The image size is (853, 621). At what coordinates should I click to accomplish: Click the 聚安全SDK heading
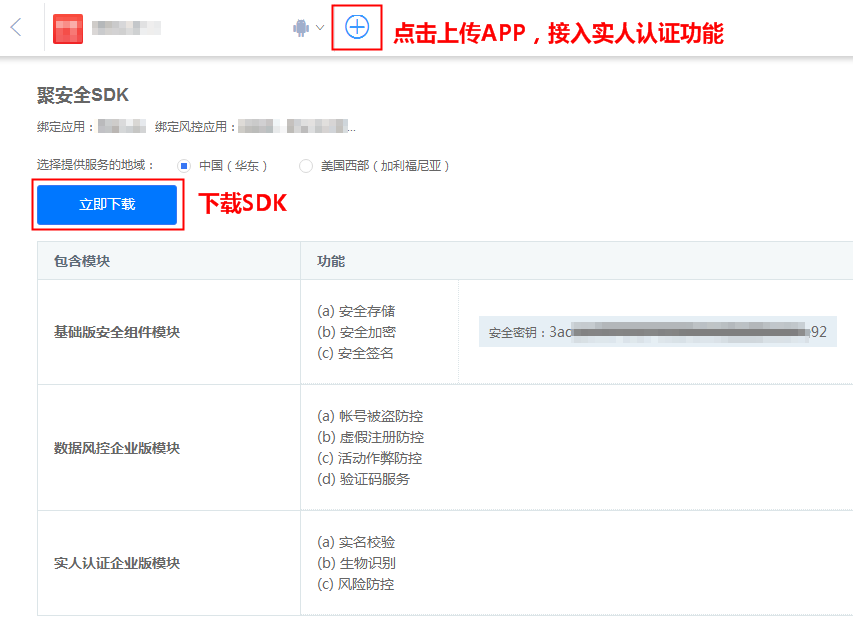[x=83, y=95]
